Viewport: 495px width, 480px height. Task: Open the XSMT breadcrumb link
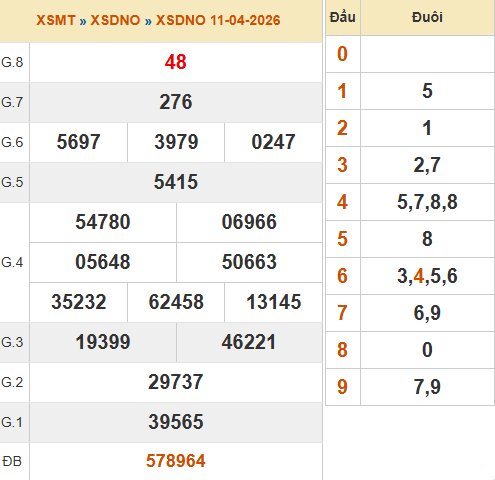[56, 20]
